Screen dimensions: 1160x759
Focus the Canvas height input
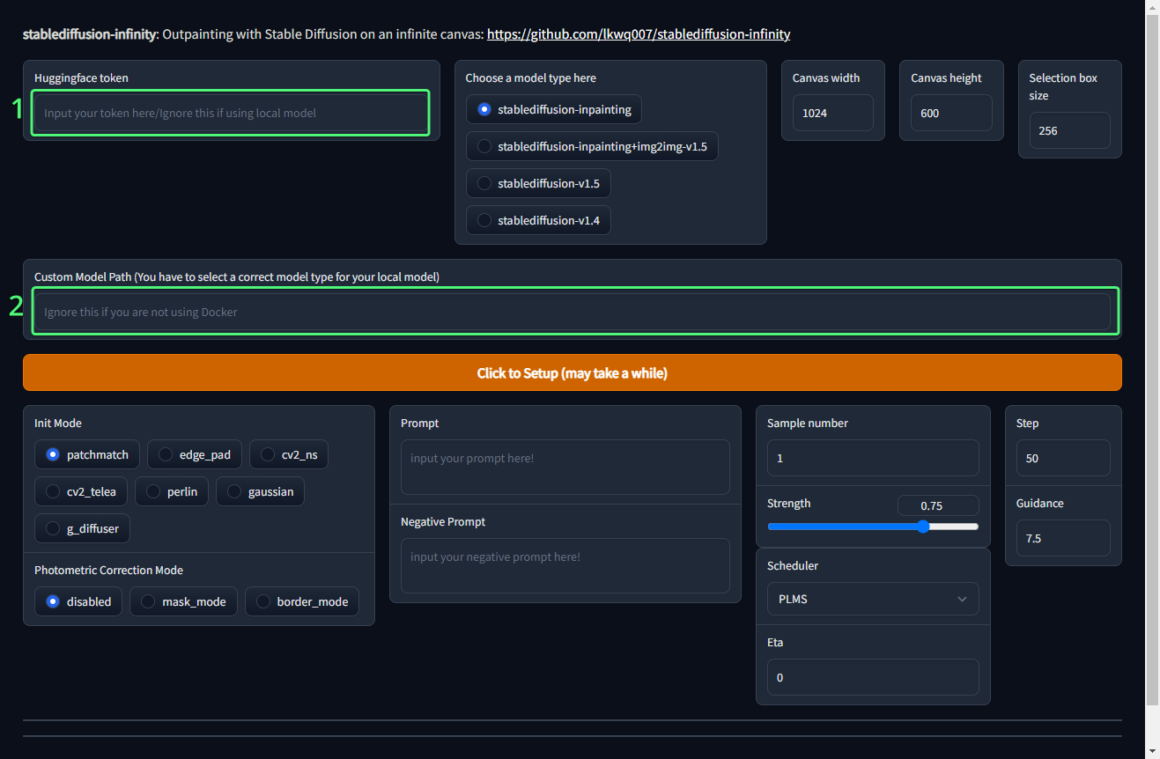point(951,113)
